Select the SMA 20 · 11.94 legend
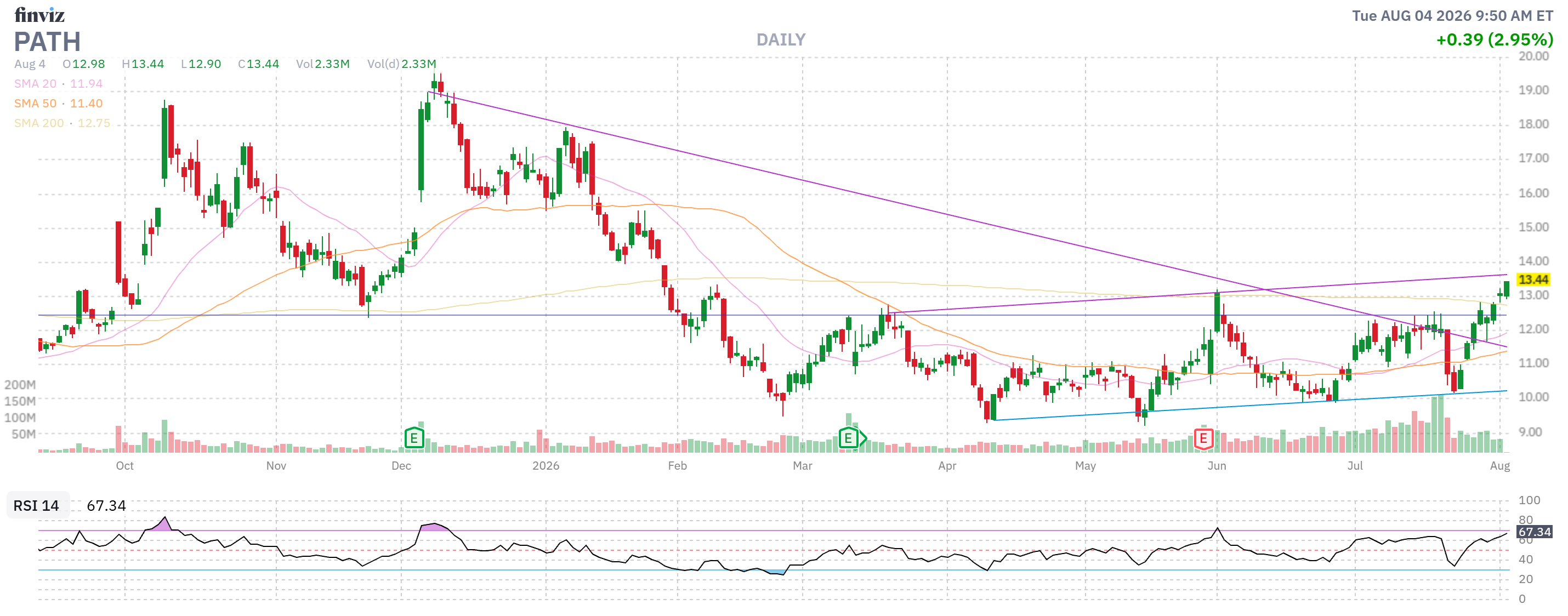Viewport: 1568px width, 616px height. [x=59, y=83]
